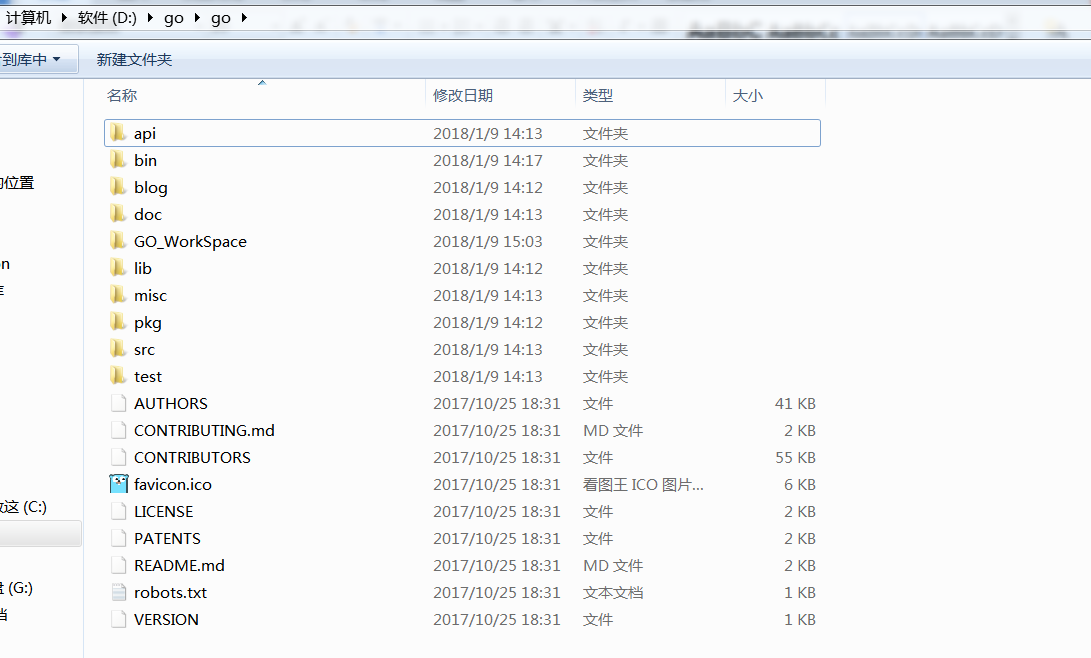Click the CONTRIBUTING.md file name
Image resolution: width=1091 pixels, height=658 pixels.
coord(204,431)
